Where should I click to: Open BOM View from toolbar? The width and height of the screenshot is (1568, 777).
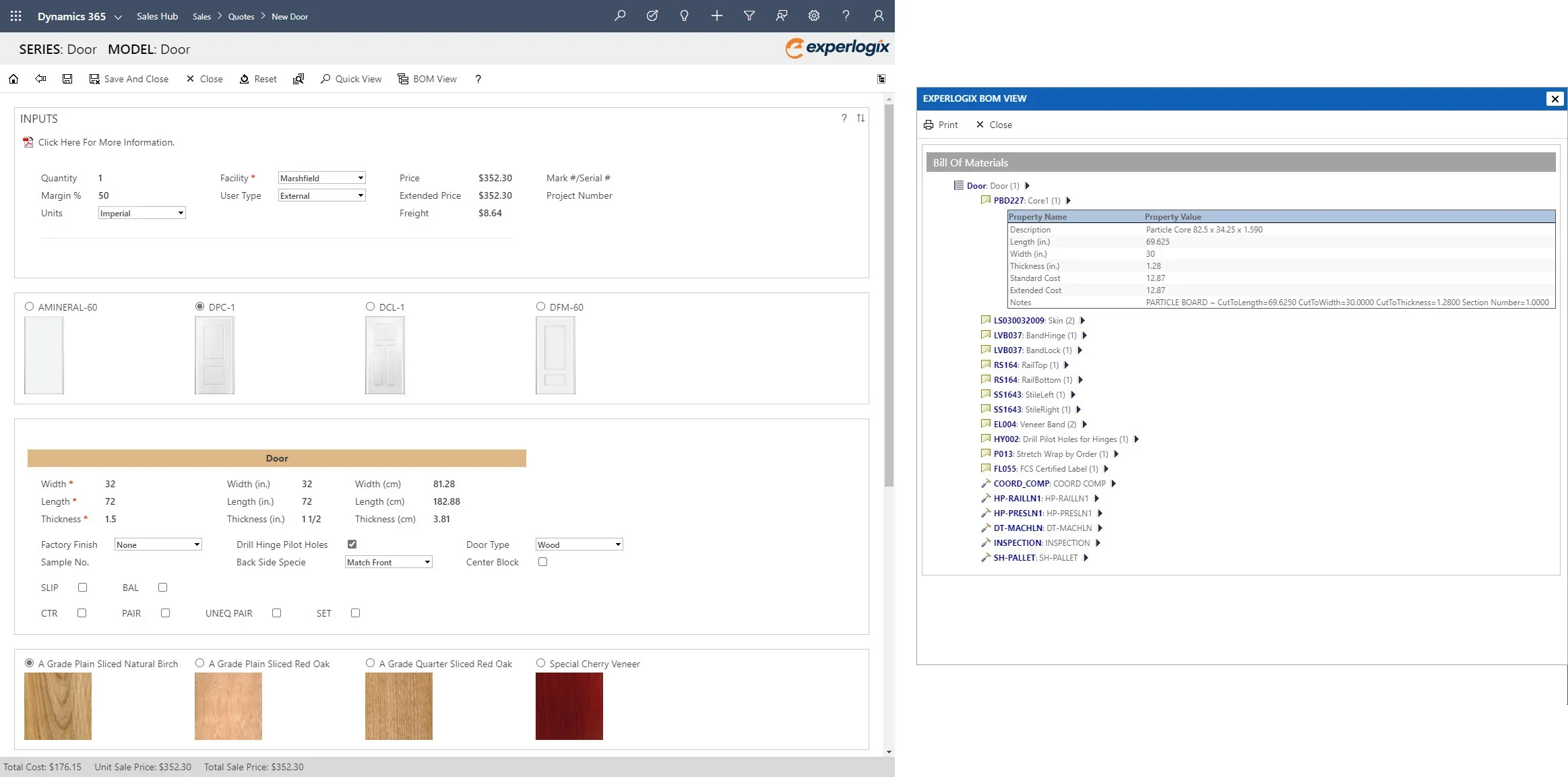coord(427,79)
